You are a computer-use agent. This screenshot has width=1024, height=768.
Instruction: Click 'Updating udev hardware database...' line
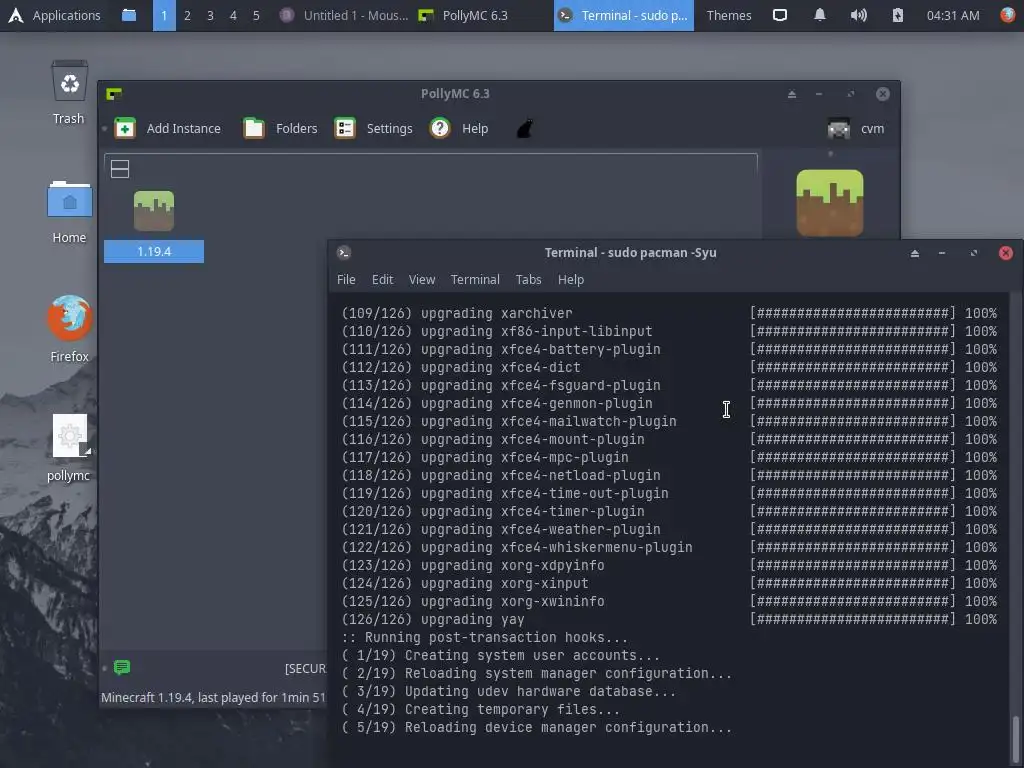pos(508,691)
